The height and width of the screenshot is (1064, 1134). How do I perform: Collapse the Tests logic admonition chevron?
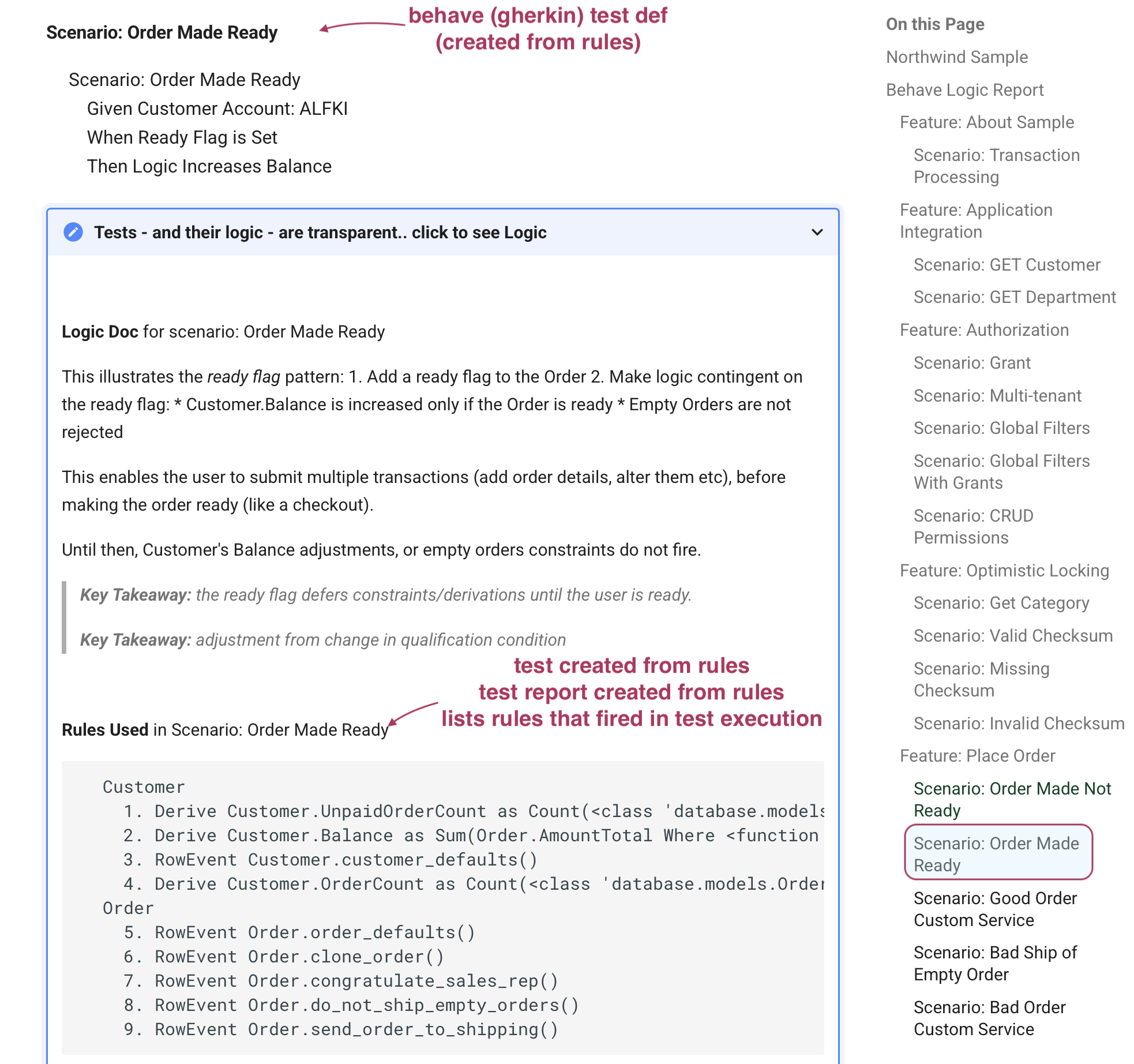point(817,232)
